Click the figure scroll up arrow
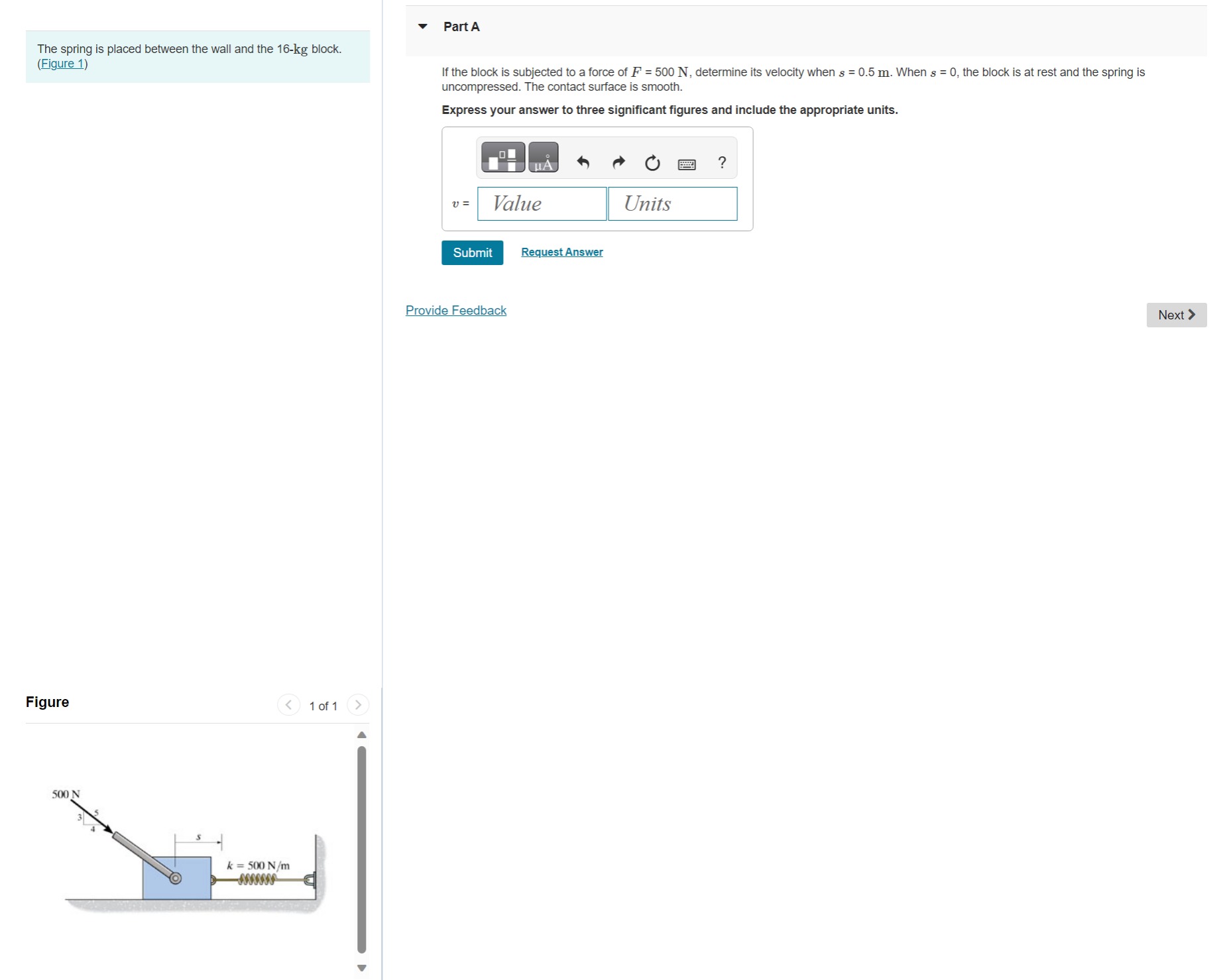Viewport: 1229px width, 980px height. 362,735
